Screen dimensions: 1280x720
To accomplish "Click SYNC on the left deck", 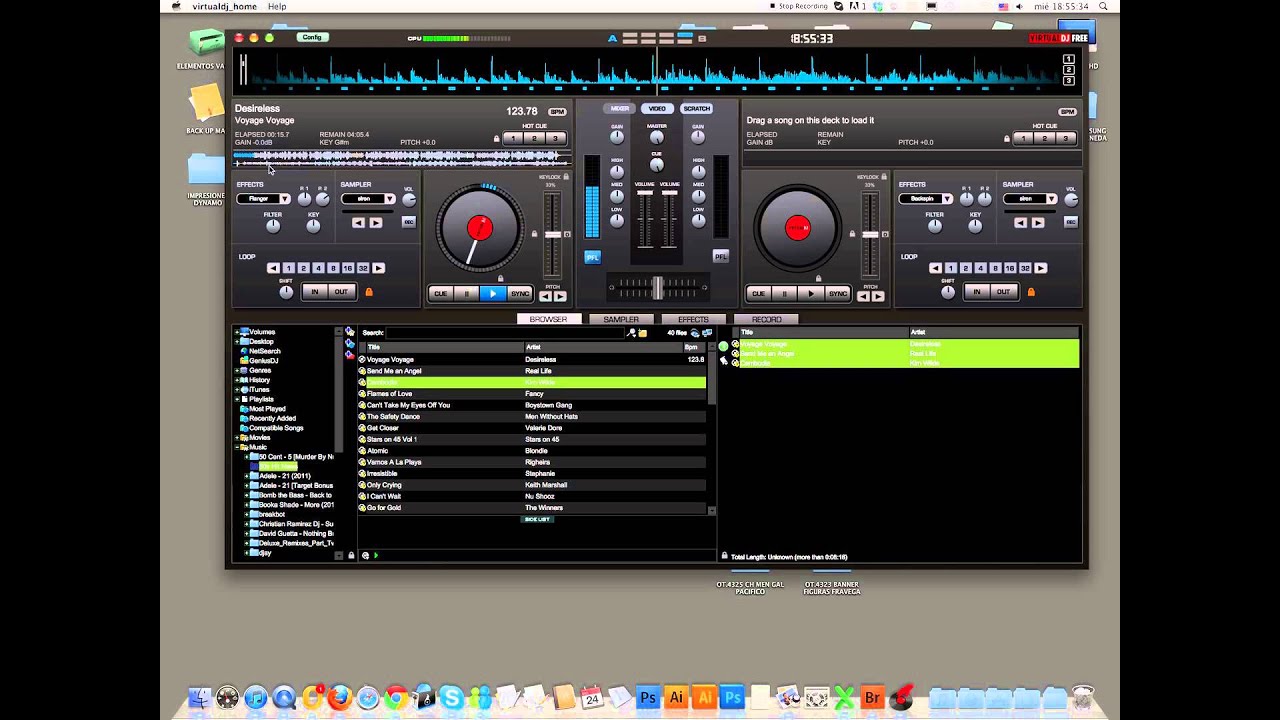I will click(520, 294).
